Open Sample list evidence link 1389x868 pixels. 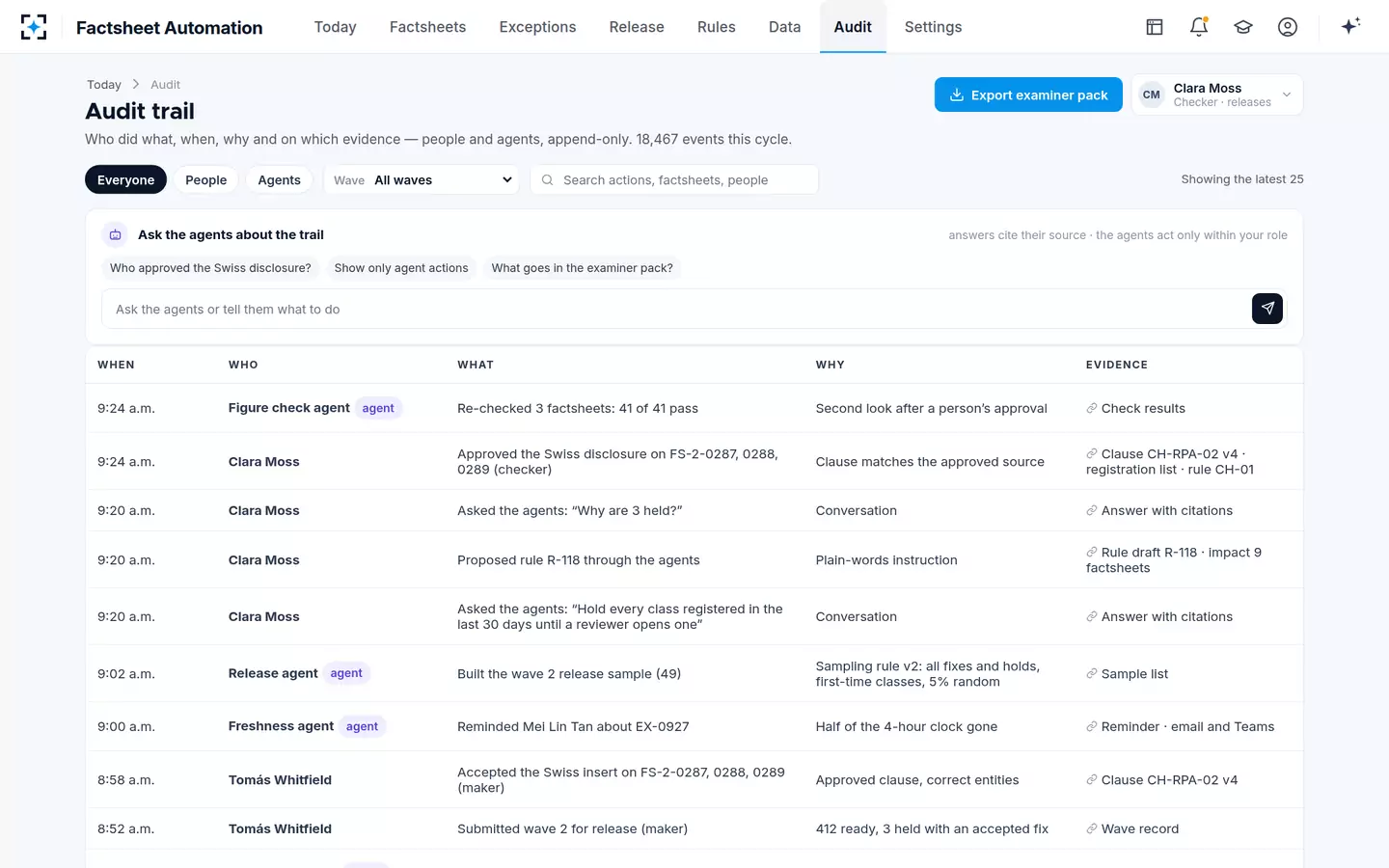(1128, 674)
